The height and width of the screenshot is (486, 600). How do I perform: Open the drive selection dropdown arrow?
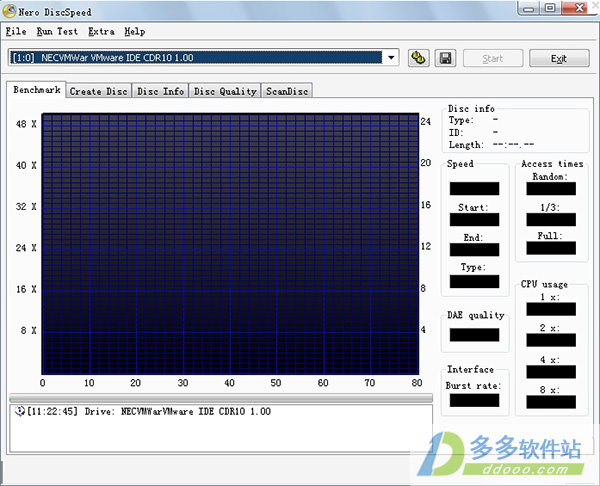coord(391,58)
